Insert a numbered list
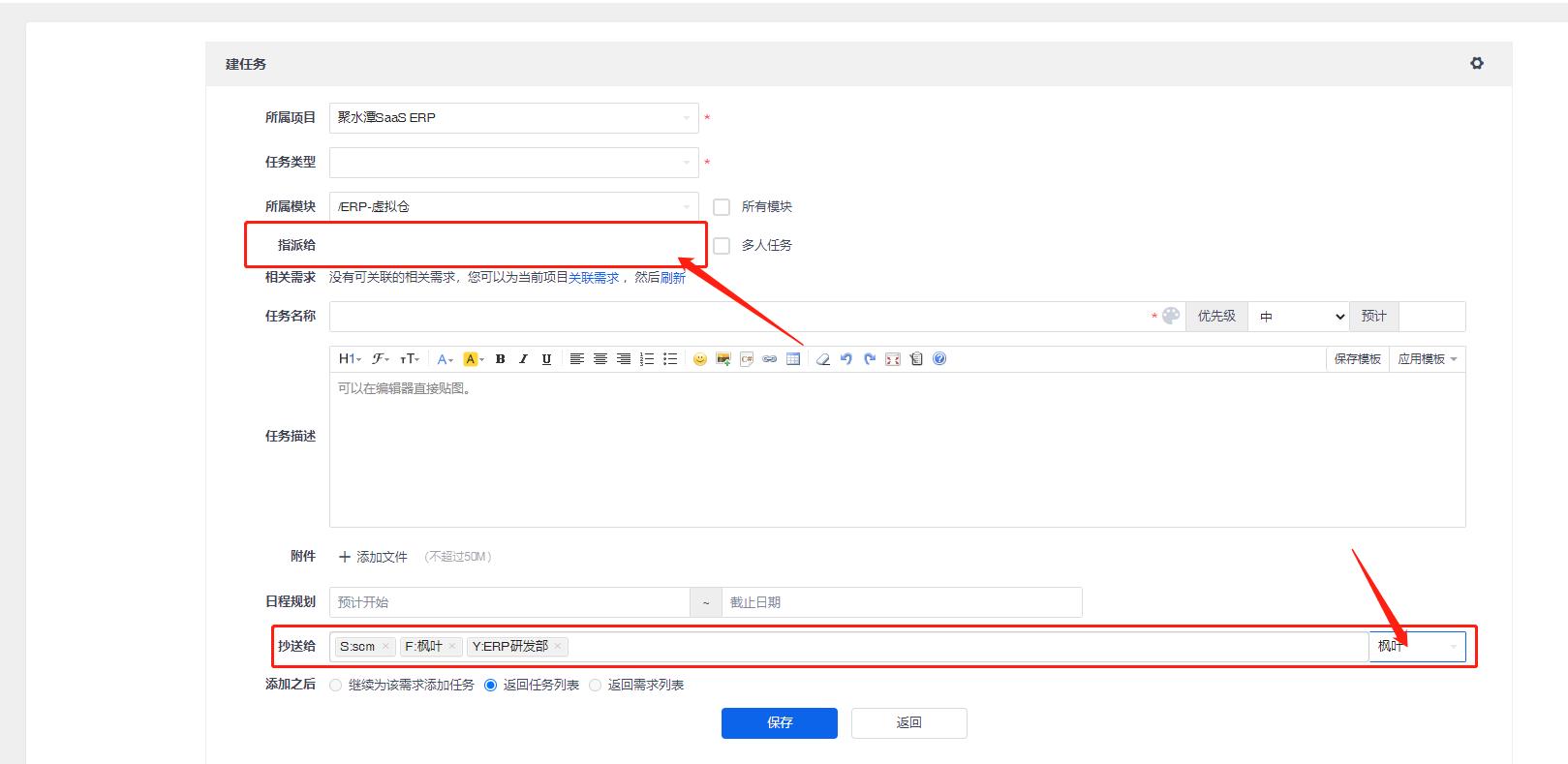 pos(646,359)
